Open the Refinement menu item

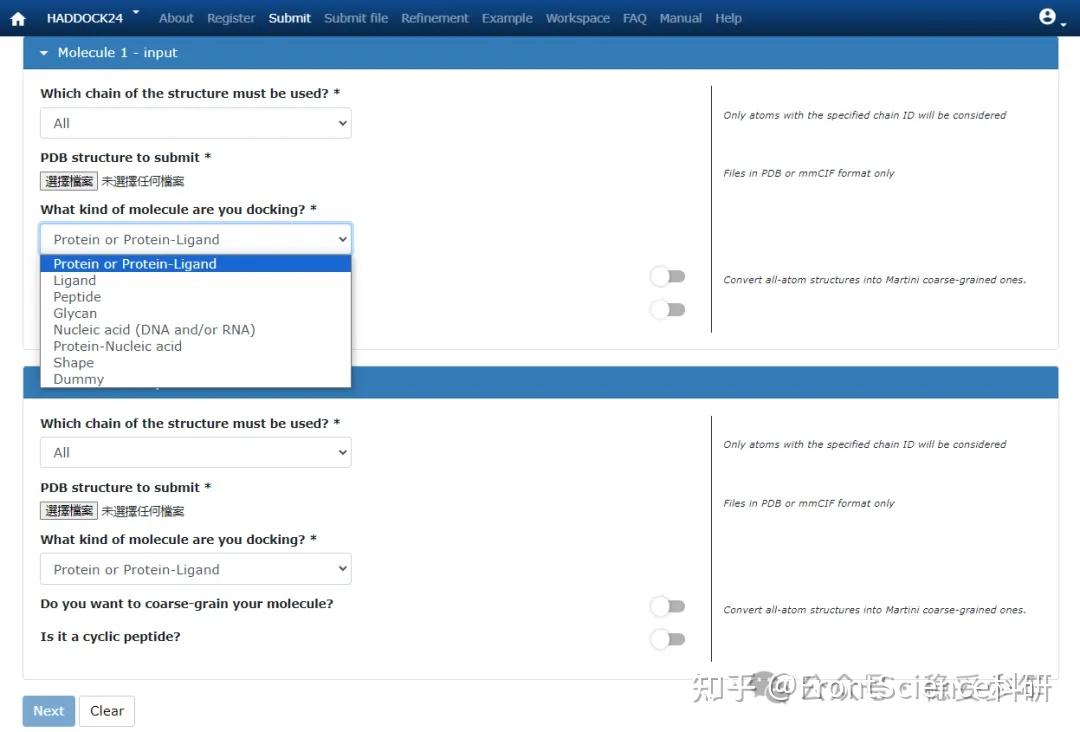[x=435, y=17]
